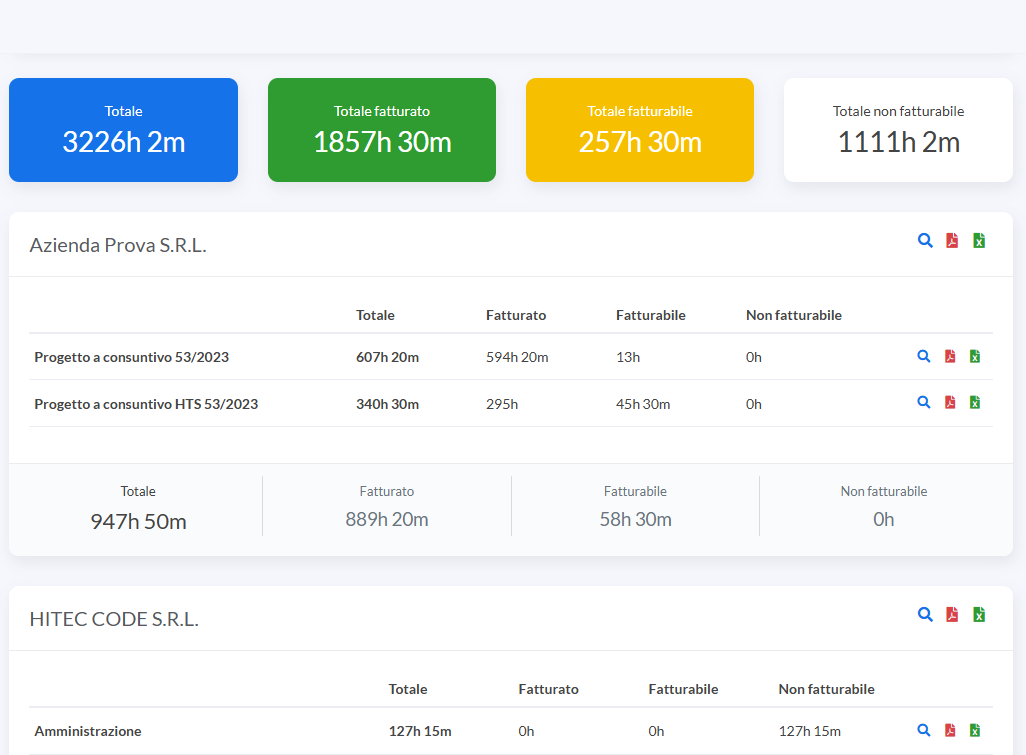View details of Progetto a consuntivo 53/2023 row
Image resolution: width=1026 pixels, height=755 pixels.
click(924, 356)
